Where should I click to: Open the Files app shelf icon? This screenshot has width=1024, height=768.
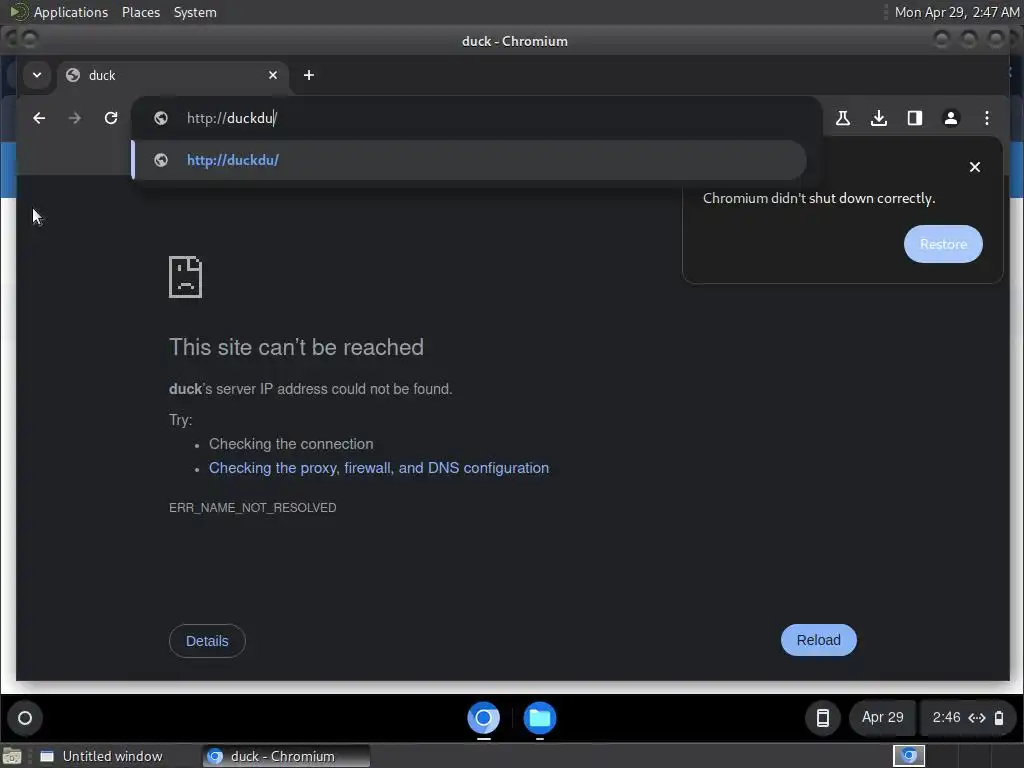pyautogui.click(x=540, y=718)
